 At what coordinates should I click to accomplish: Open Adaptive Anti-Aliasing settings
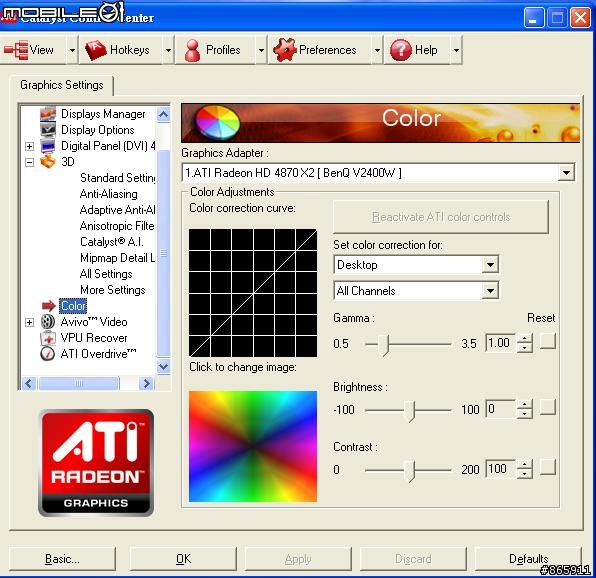coord(117,210)
